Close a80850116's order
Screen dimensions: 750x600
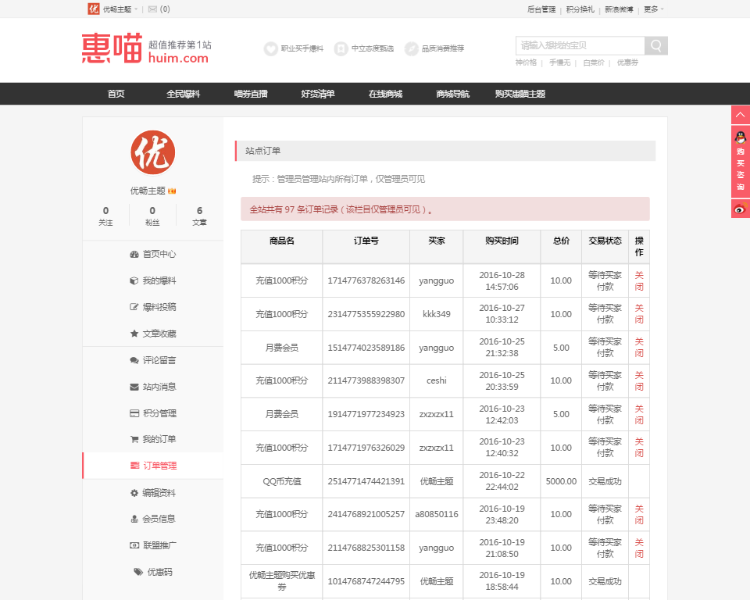[639, 514]
